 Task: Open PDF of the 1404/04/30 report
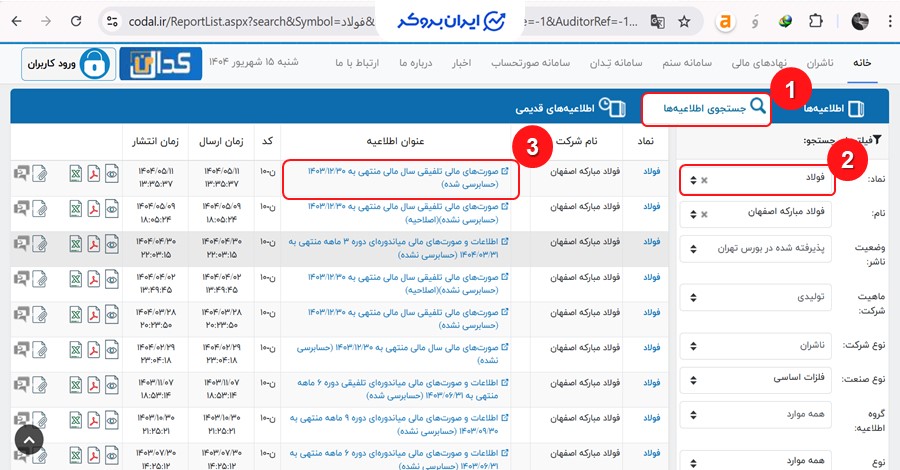94,244
